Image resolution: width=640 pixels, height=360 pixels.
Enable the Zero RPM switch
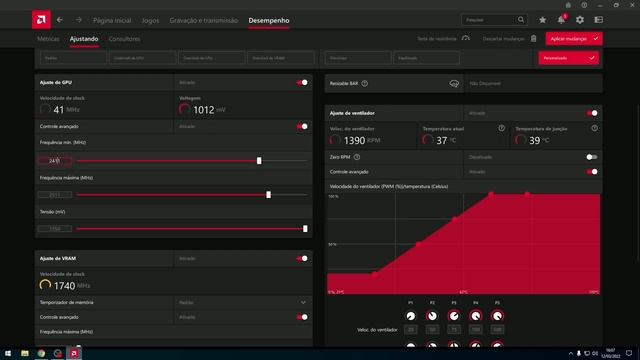click(592, 157)
